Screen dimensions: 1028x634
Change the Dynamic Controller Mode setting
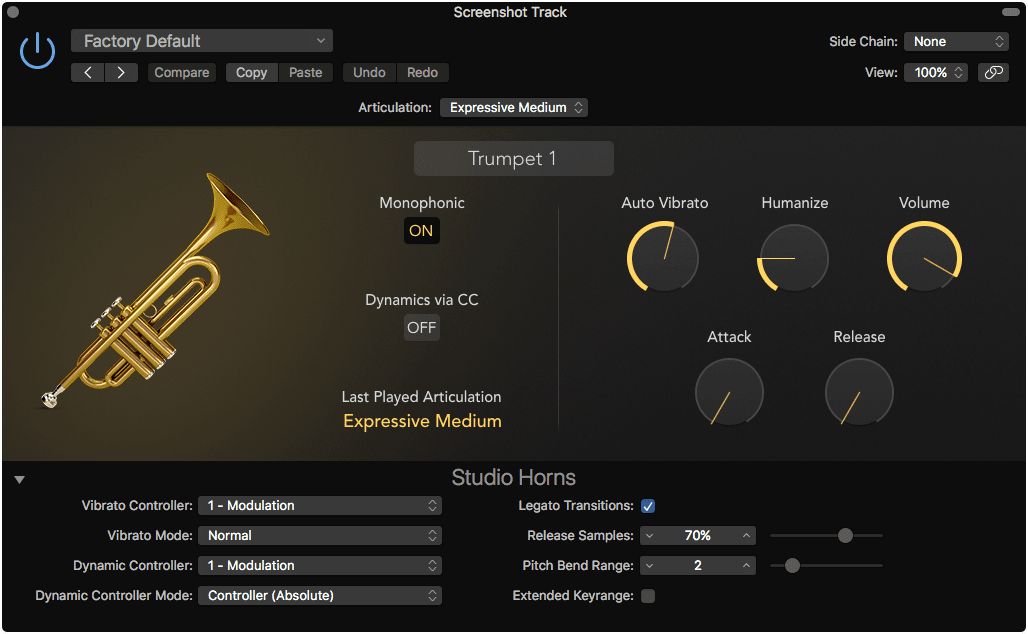coord(320,596)
